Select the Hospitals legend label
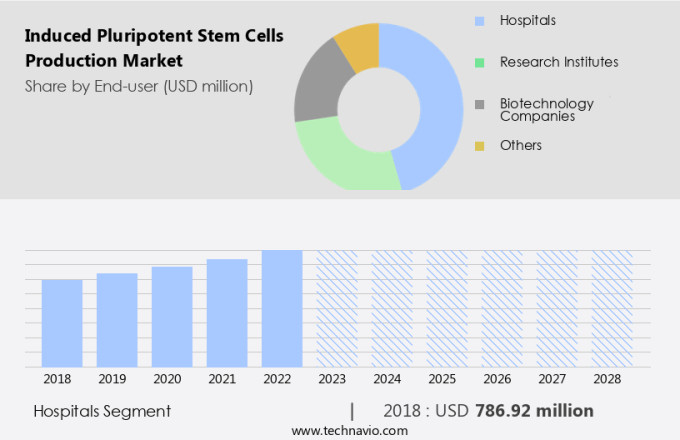 pos(528,20)
